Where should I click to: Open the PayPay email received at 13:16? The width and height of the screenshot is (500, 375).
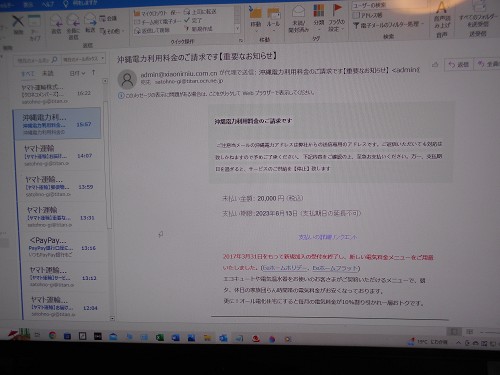click(x=63, y=247)
